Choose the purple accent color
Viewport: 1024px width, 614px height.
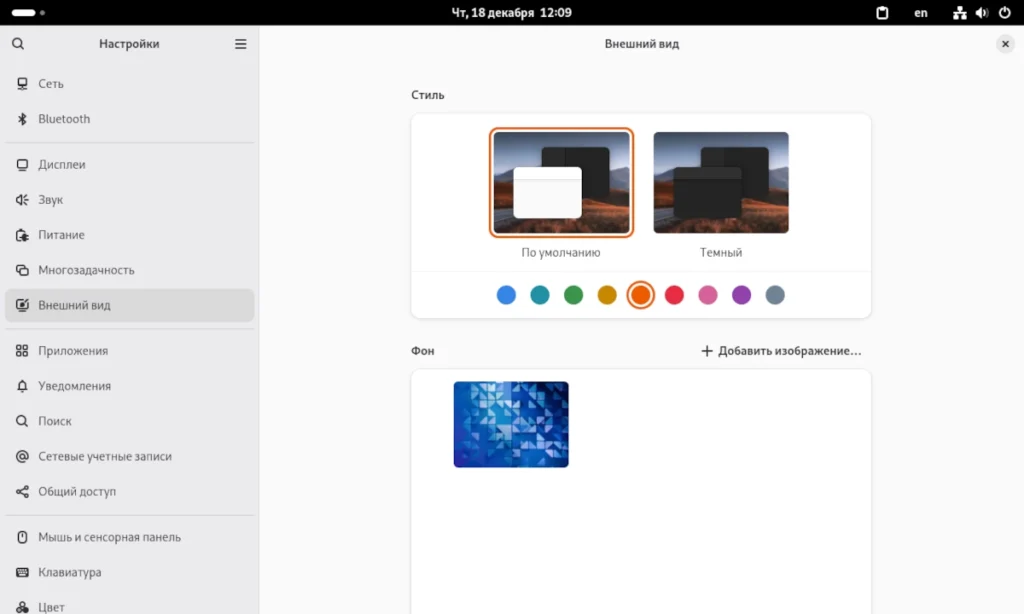pyautogui.click(x=741, y=295)
